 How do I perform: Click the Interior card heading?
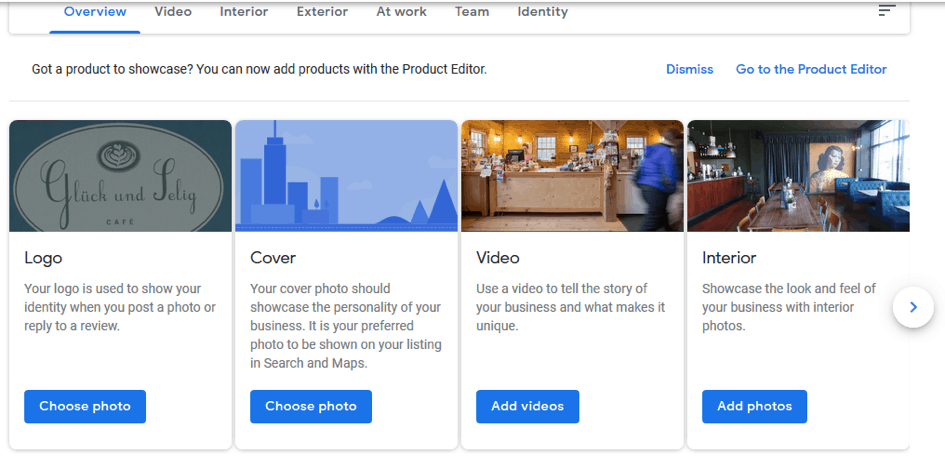coord(729,258)
